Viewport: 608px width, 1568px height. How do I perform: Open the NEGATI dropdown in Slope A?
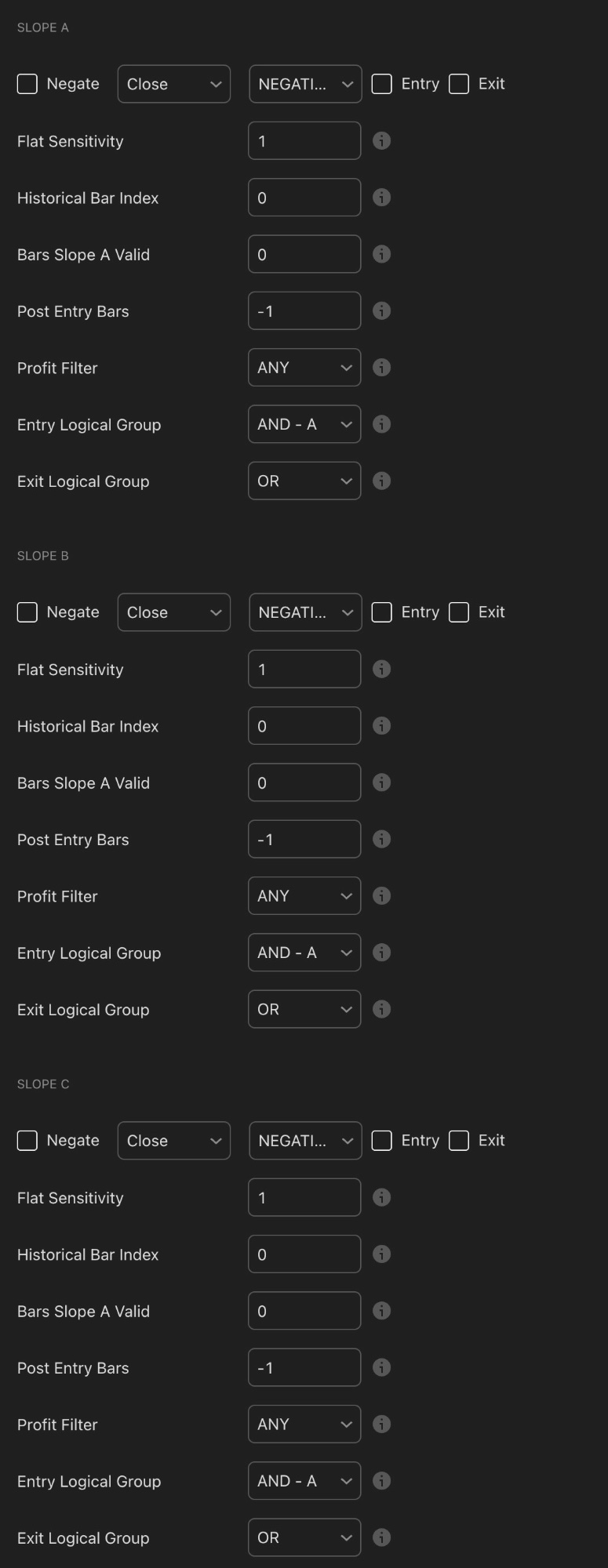[x=304, y=83]
